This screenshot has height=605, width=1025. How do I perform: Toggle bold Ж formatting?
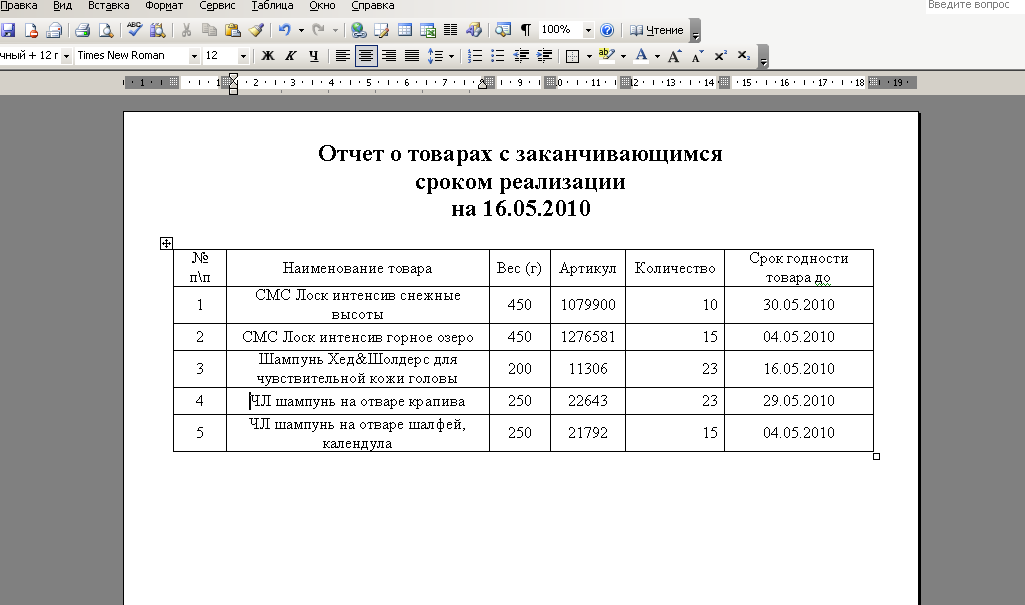point(267,56)
